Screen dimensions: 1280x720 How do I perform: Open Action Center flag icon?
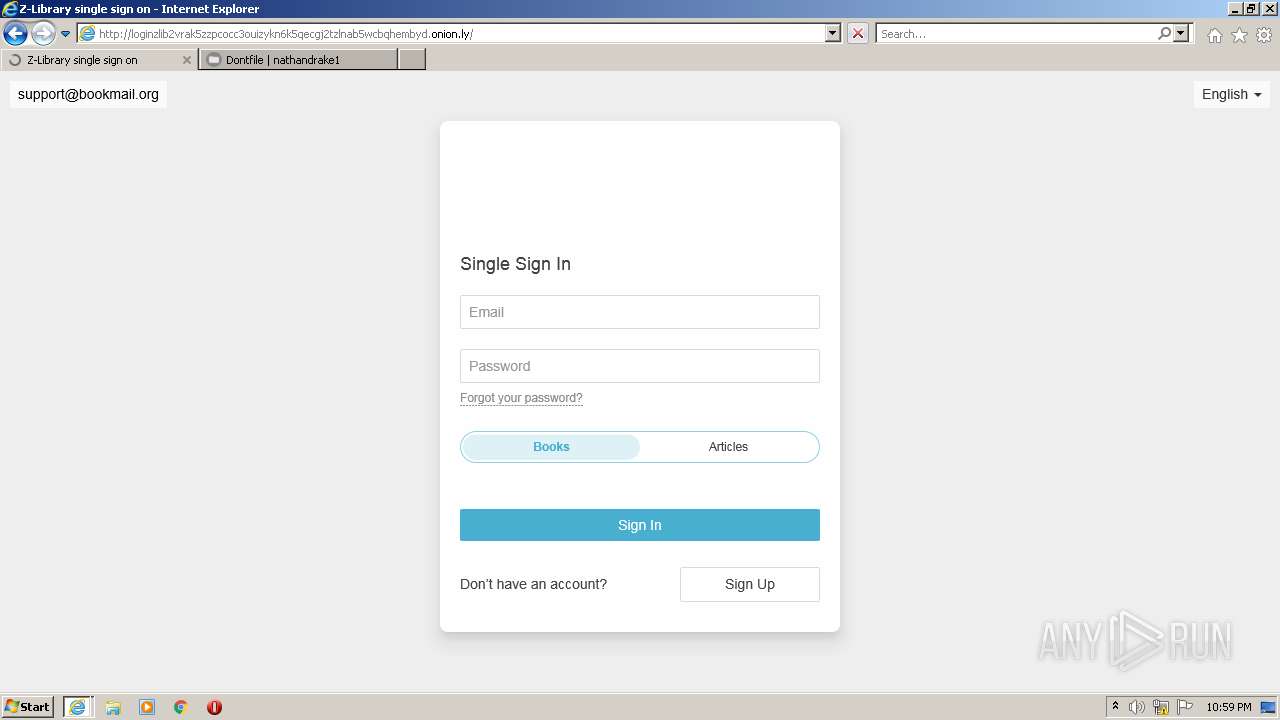click(x=1185, y=707)
